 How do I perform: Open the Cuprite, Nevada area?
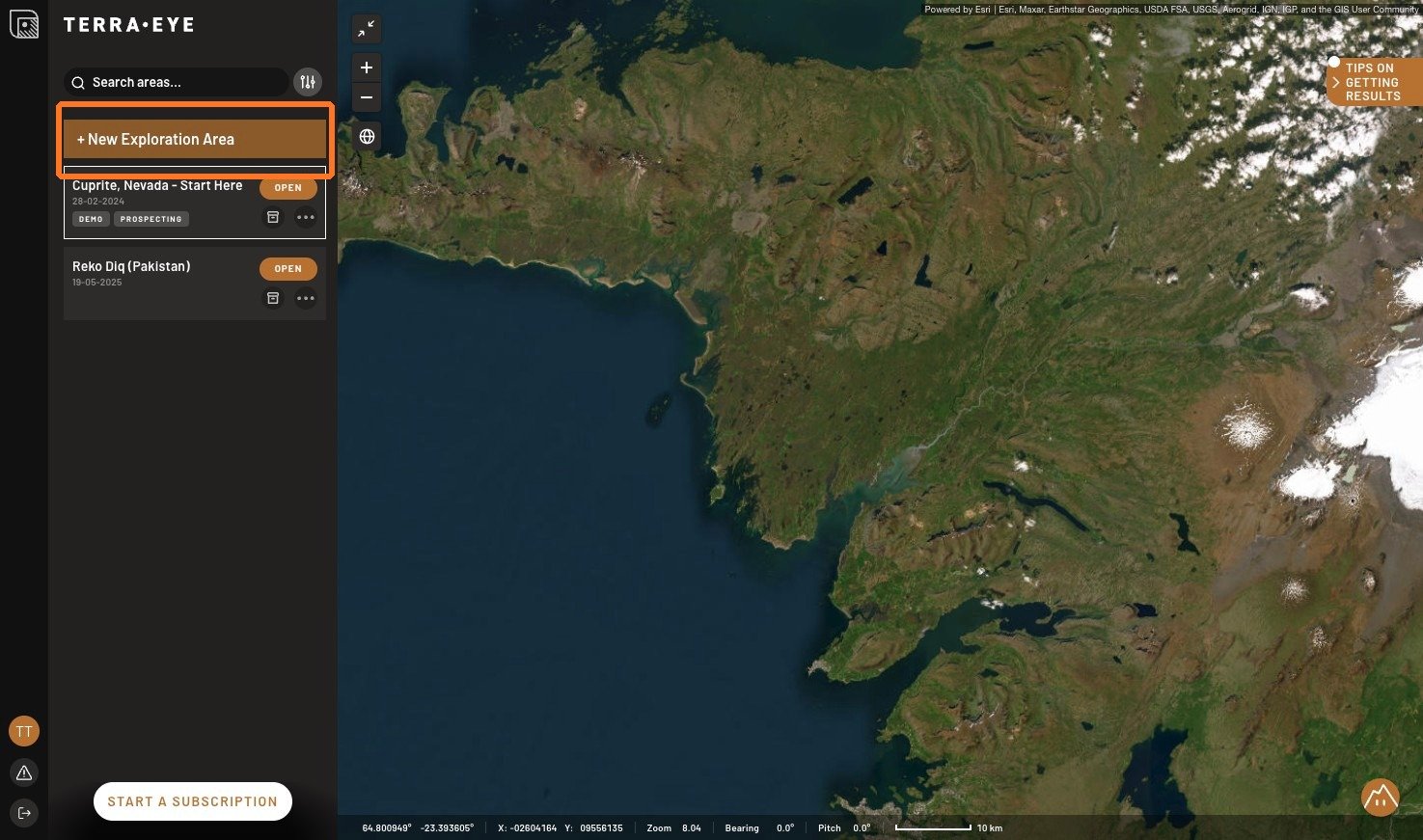click(287, 187)
